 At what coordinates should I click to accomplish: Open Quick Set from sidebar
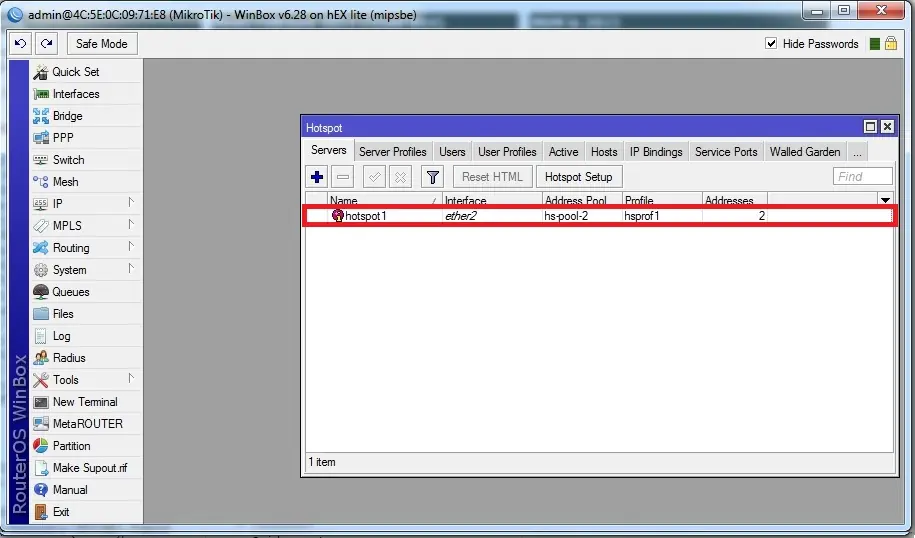coord(86,72)
